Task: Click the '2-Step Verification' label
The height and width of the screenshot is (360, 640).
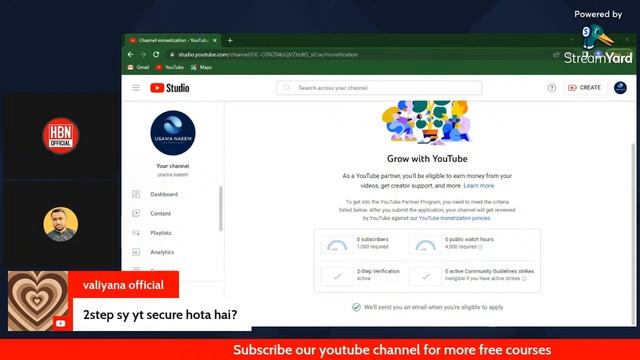Action: click(378, 271)
